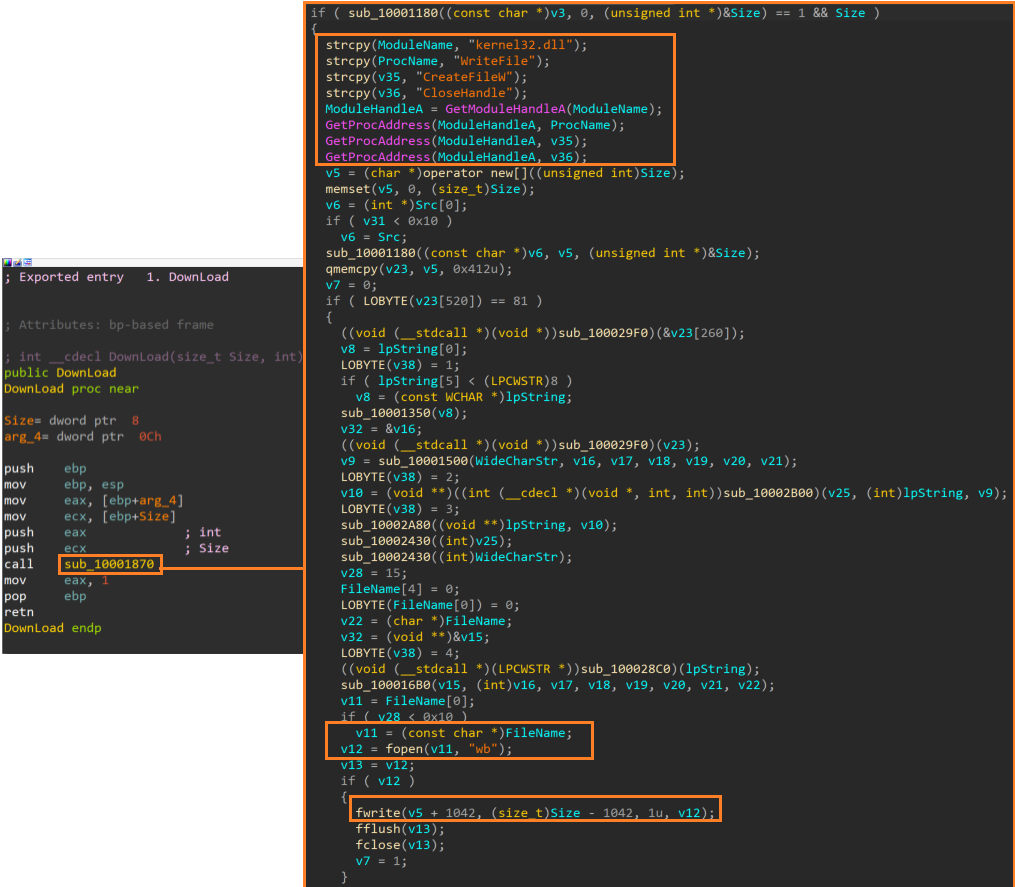This screenshot has width=1015, height=887.
Task: Click 'LOBYTE(v23[520]) == 81' condition
Action: (434, 301)
